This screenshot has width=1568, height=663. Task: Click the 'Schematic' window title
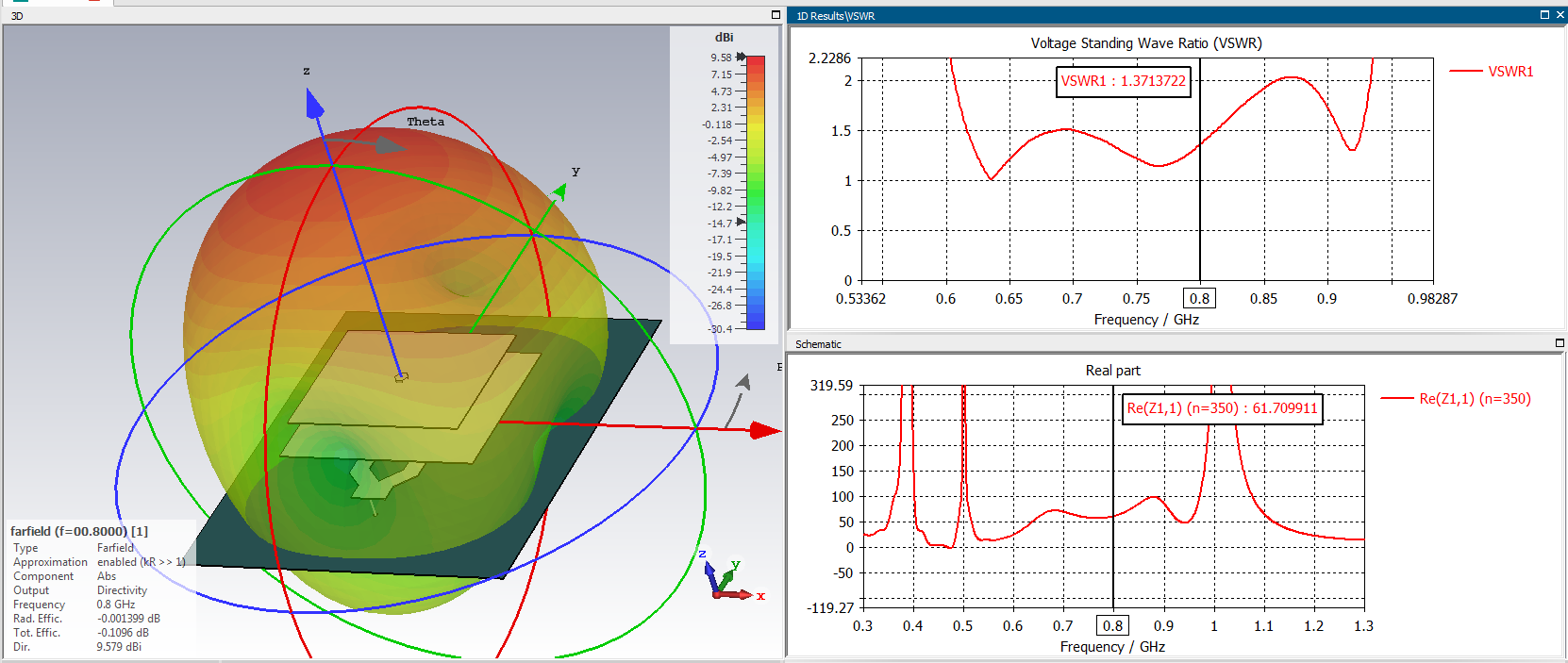click(818, 344)
